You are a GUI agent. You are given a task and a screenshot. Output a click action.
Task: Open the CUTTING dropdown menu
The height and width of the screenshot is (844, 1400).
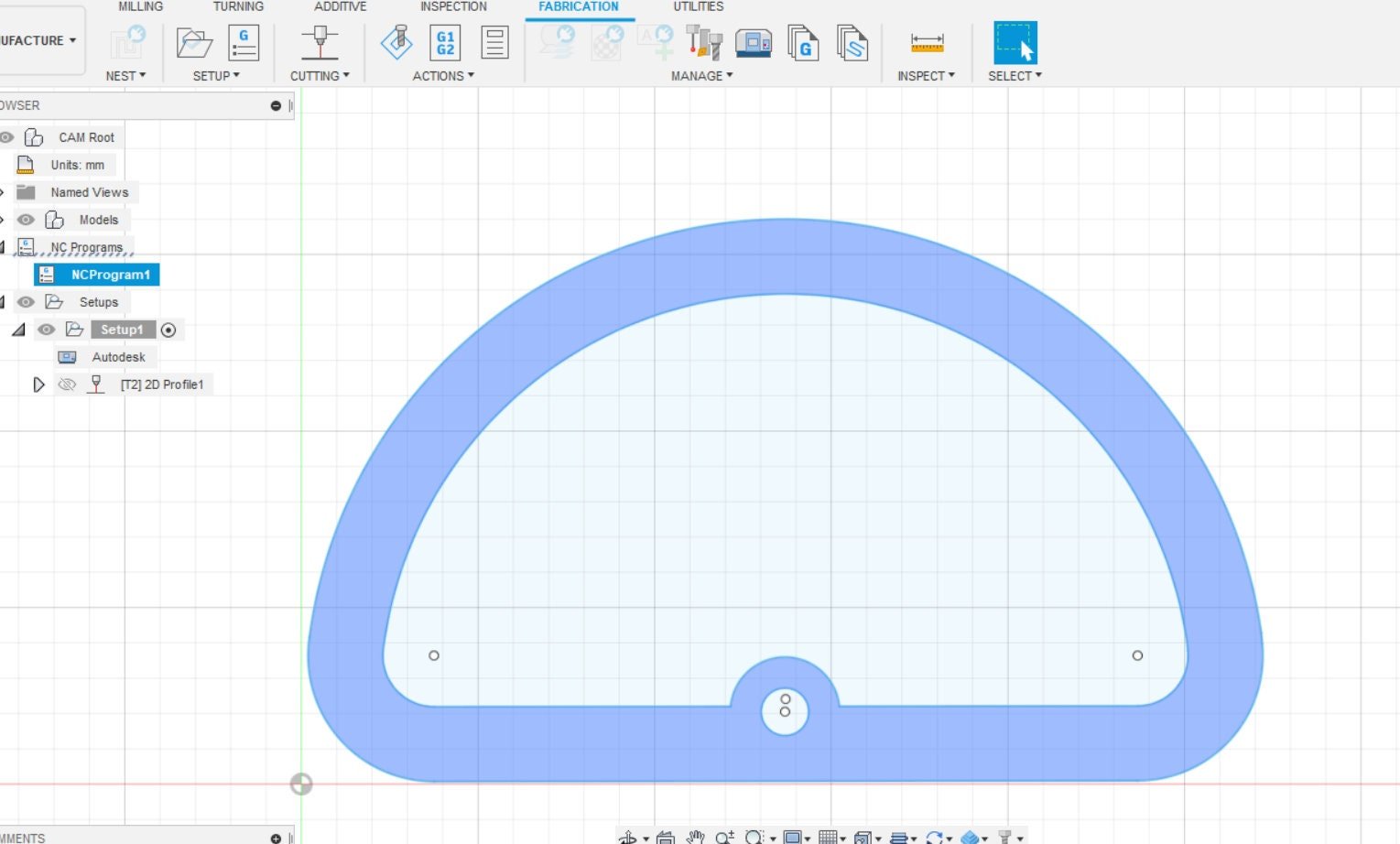tap(320, 76)
